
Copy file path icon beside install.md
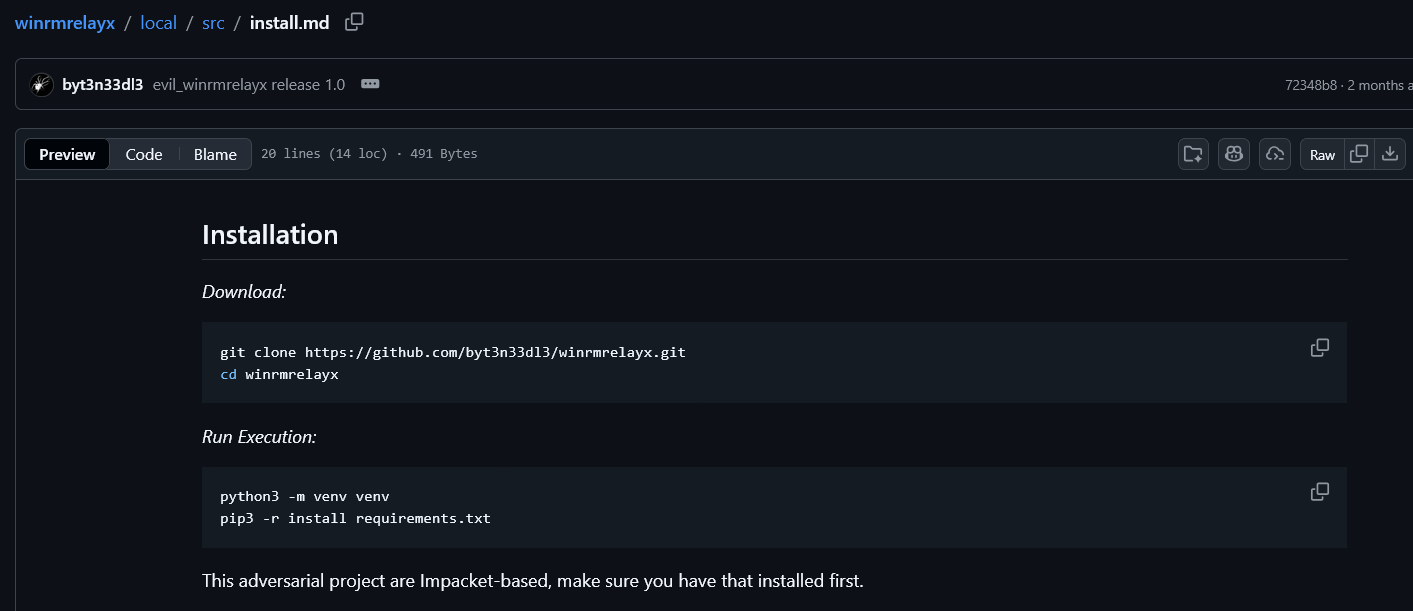[x=353, y=21]
